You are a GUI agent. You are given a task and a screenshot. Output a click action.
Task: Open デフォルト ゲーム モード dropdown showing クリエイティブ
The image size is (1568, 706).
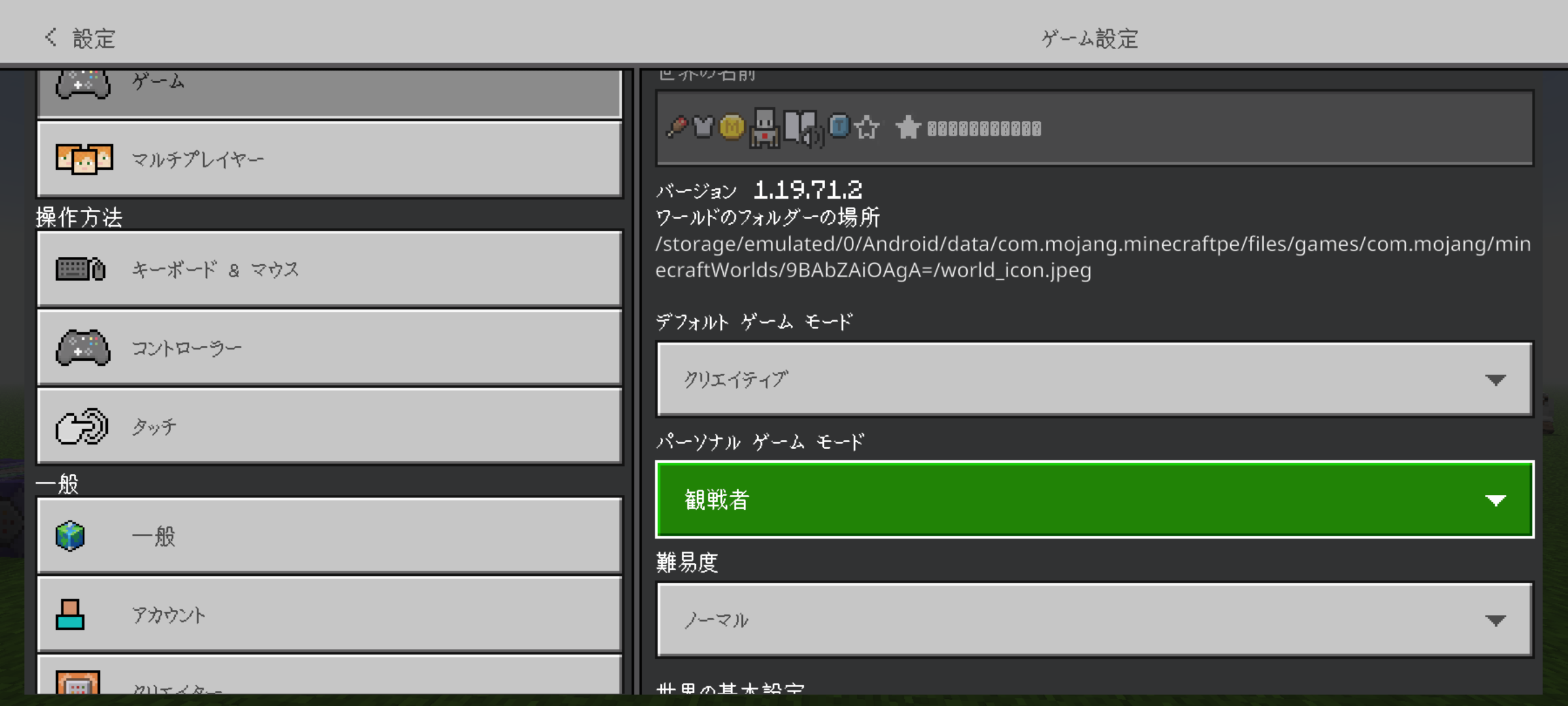point(1094,379)
